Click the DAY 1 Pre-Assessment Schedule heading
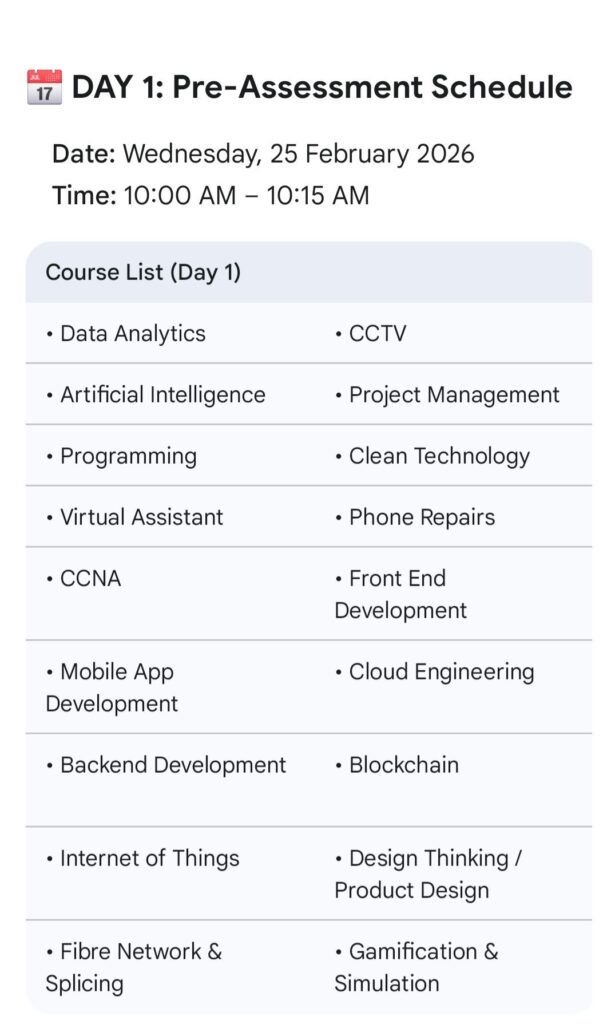615x1024 pixels. click(x=322, y=88)
